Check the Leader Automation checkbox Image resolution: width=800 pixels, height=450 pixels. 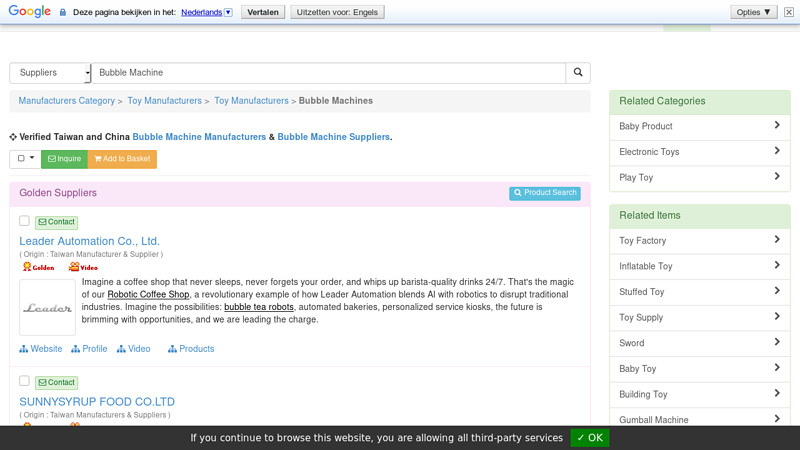[24, 221]
